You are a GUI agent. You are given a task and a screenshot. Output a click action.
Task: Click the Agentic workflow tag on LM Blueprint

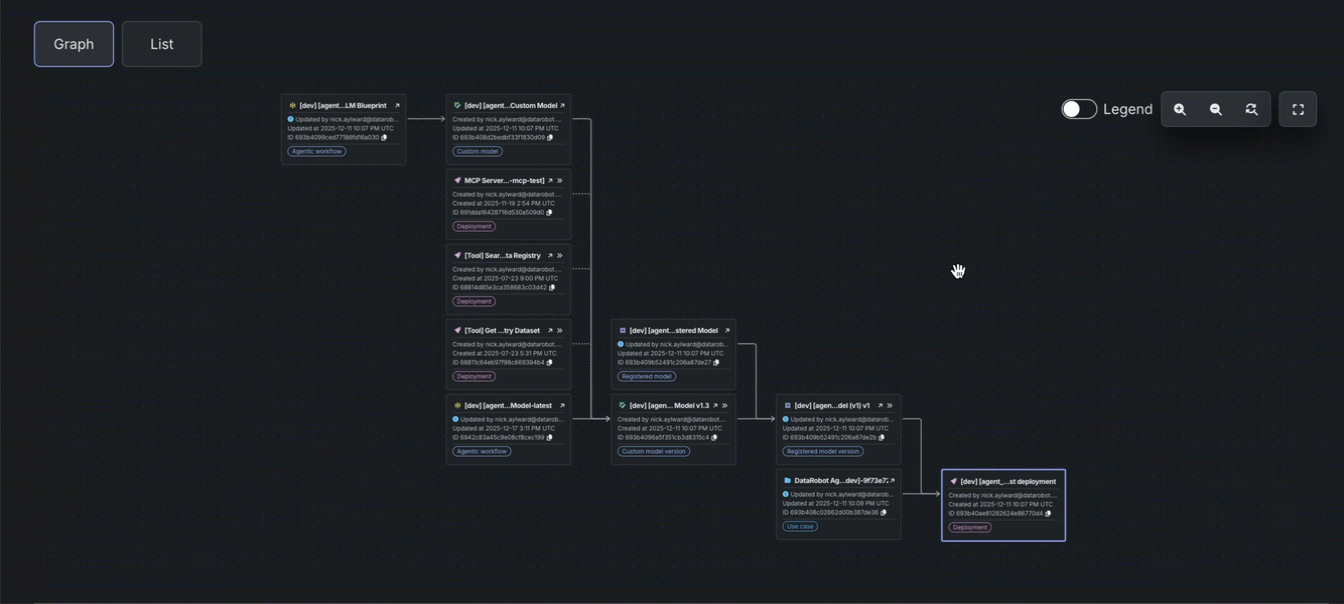[317, 152]
